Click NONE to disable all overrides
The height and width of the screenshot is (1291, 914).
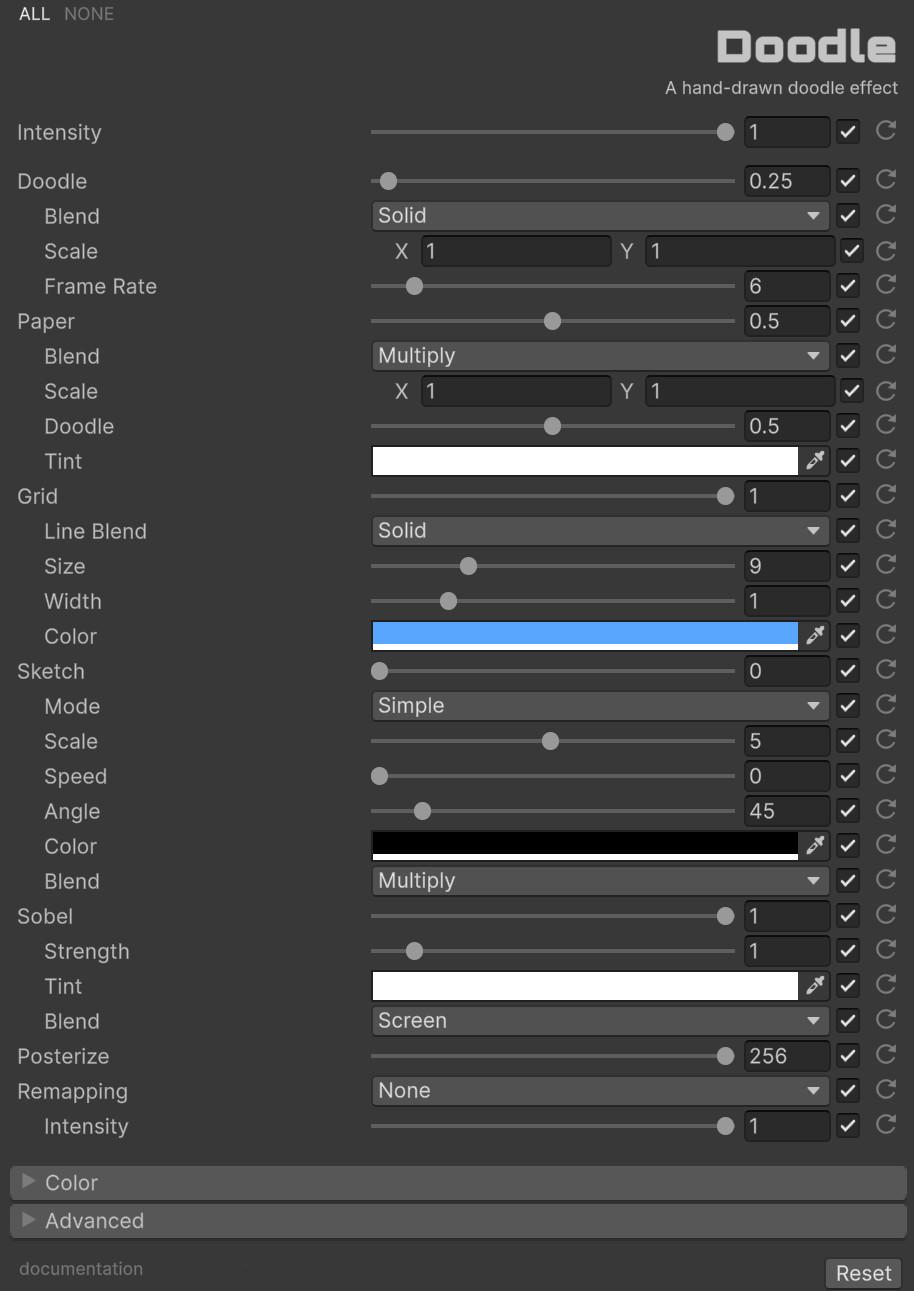point(89,14)
